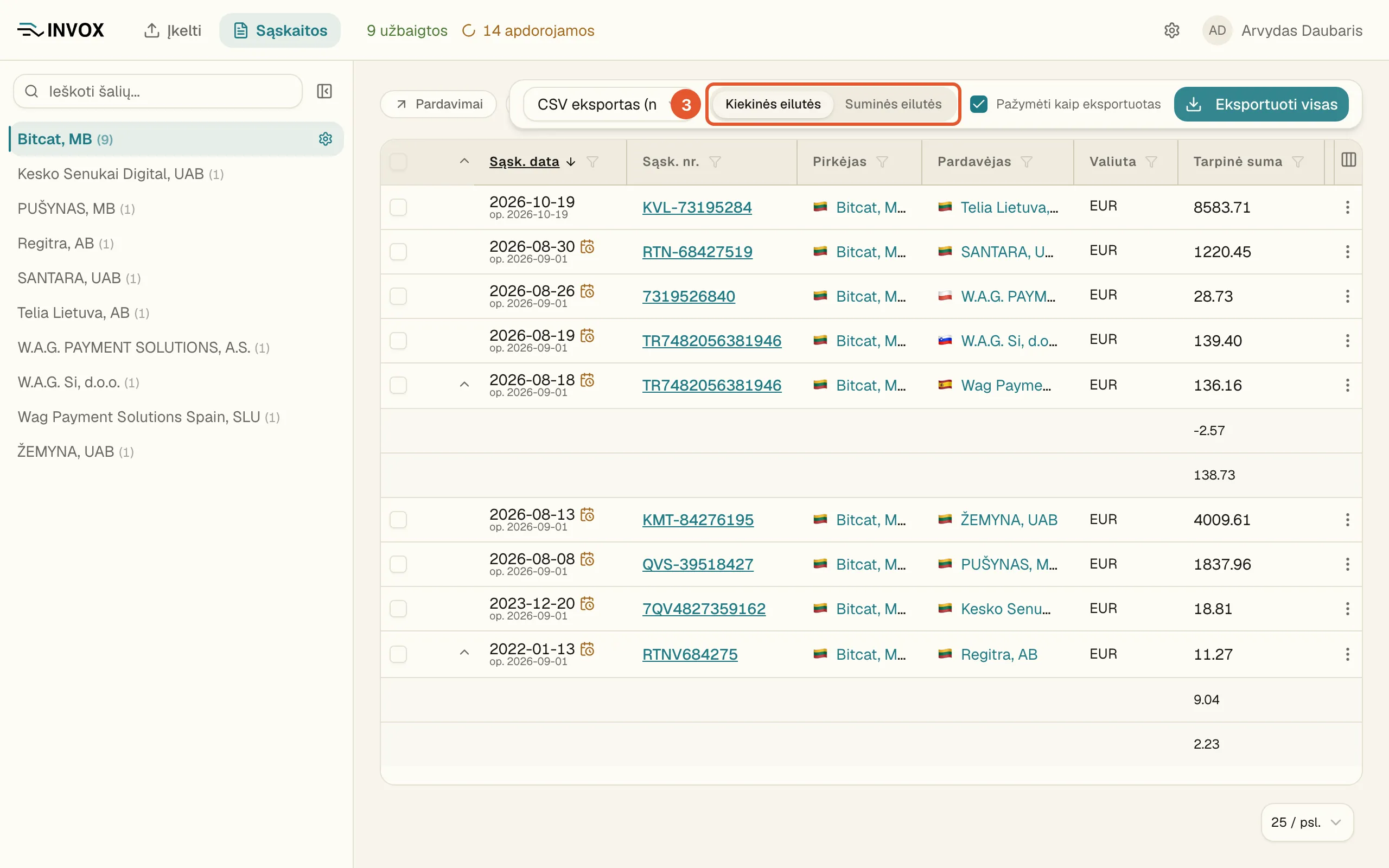Open row menu for 2026-08-19 invoice
The height and width of the screenshot is (868, 1389).
point(1347,341)
